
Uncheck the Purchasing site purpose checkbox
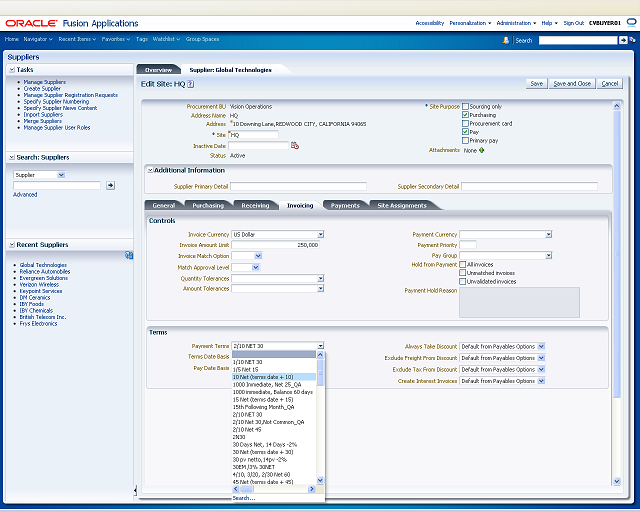pos(465,115)
